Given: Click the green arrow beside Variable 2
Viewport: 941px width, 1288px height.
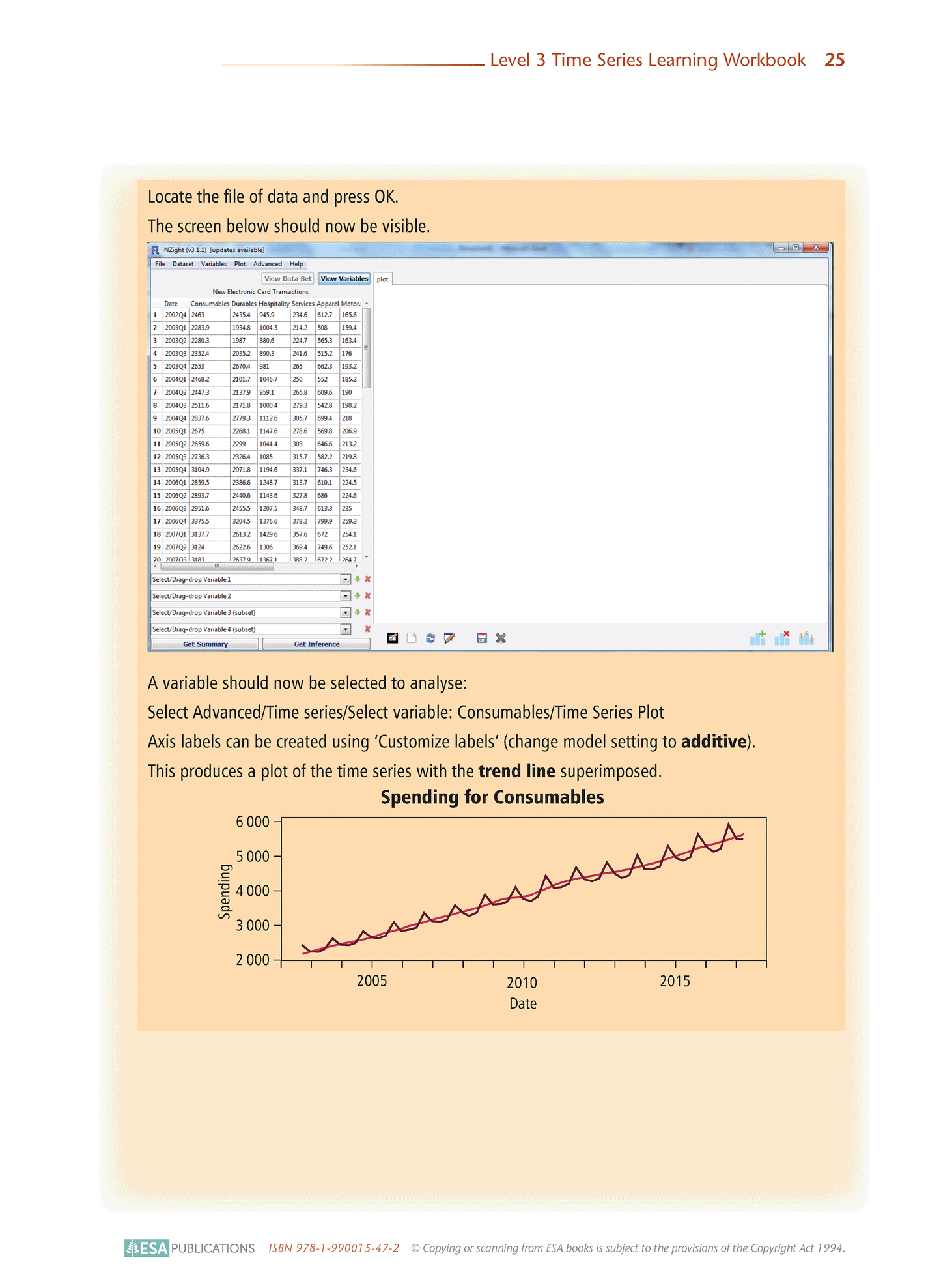Looking at the screenshot, I should point(357,596).
